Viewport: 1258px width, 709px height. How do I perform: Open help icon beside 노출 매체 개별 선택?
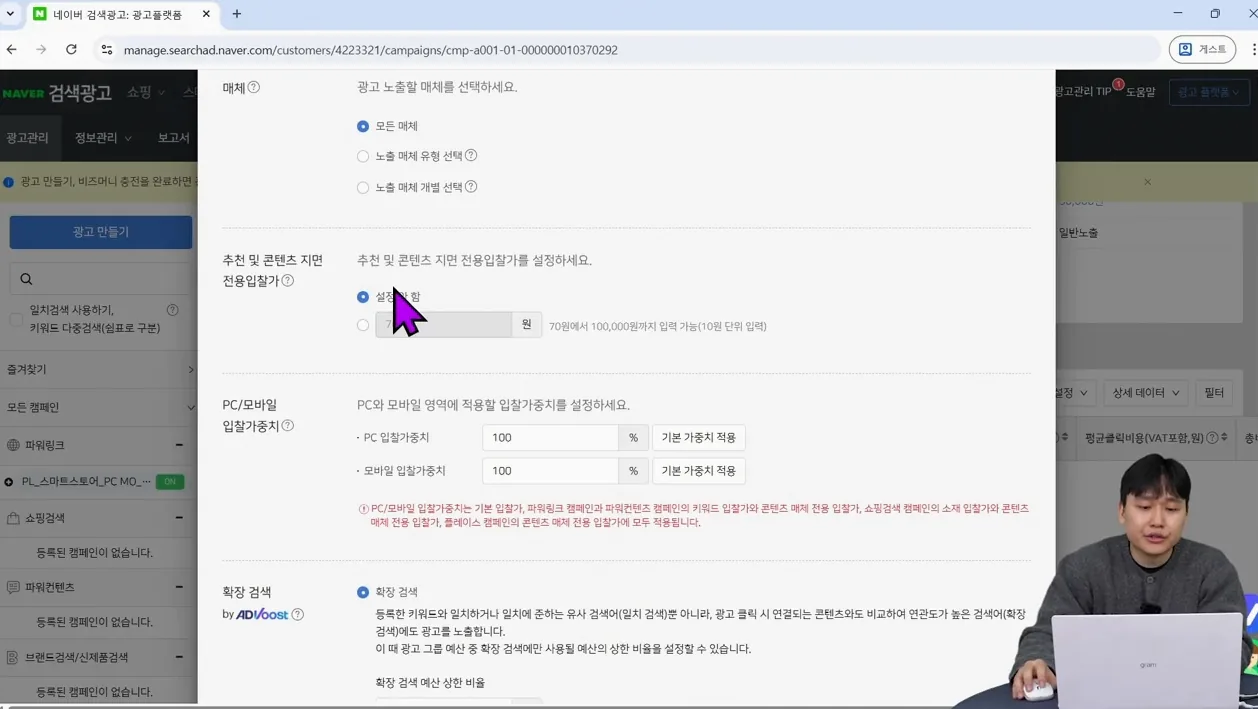(x=471, y=186)
